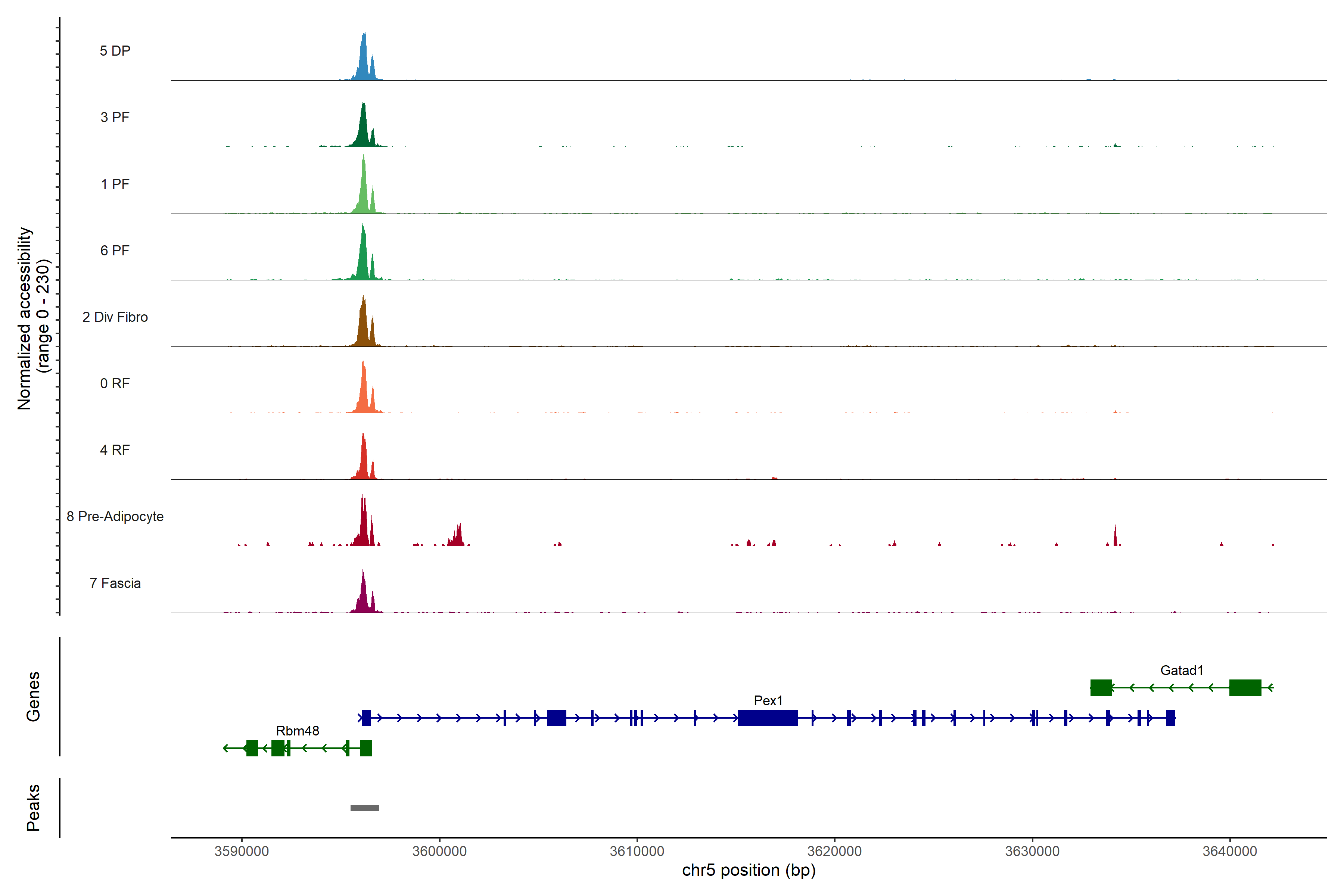Viewport: 1344px width, 896px height.
Task: Click the first Pex1 exon at gene start
Action: [366, 718]
